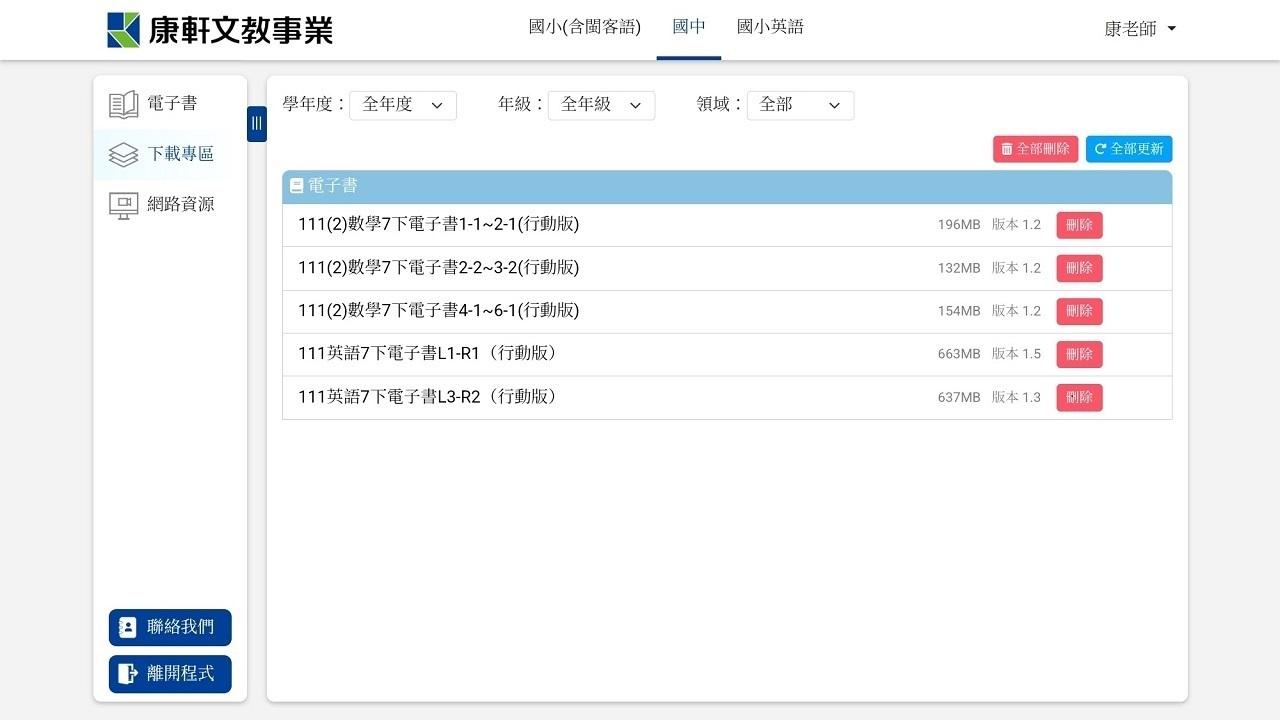1280x720 pixels.
Task: Click the 全部更新 button
Action: pos(1129,149)
